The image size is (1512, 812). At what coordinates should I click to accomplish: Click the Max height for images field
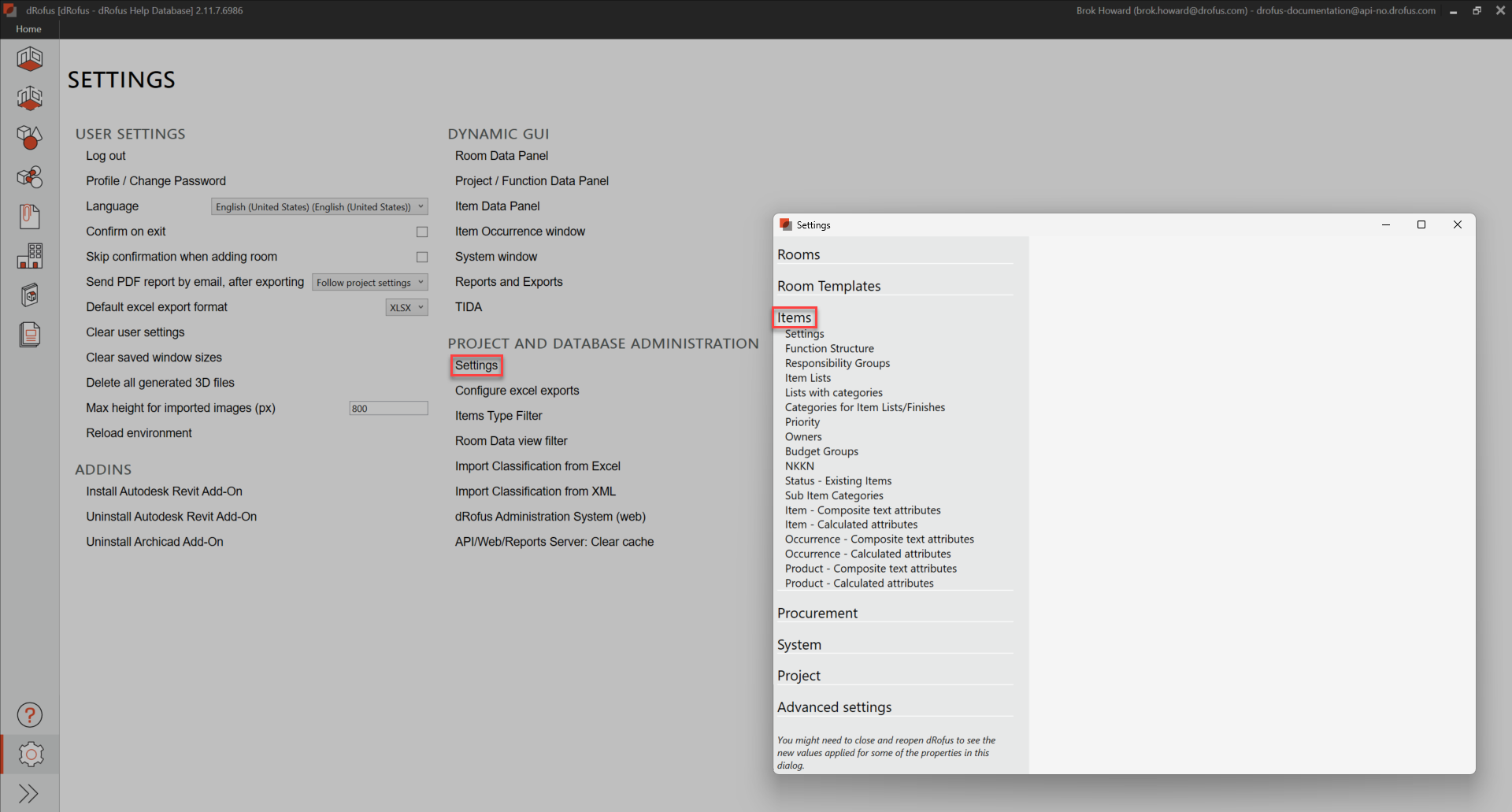388,408
